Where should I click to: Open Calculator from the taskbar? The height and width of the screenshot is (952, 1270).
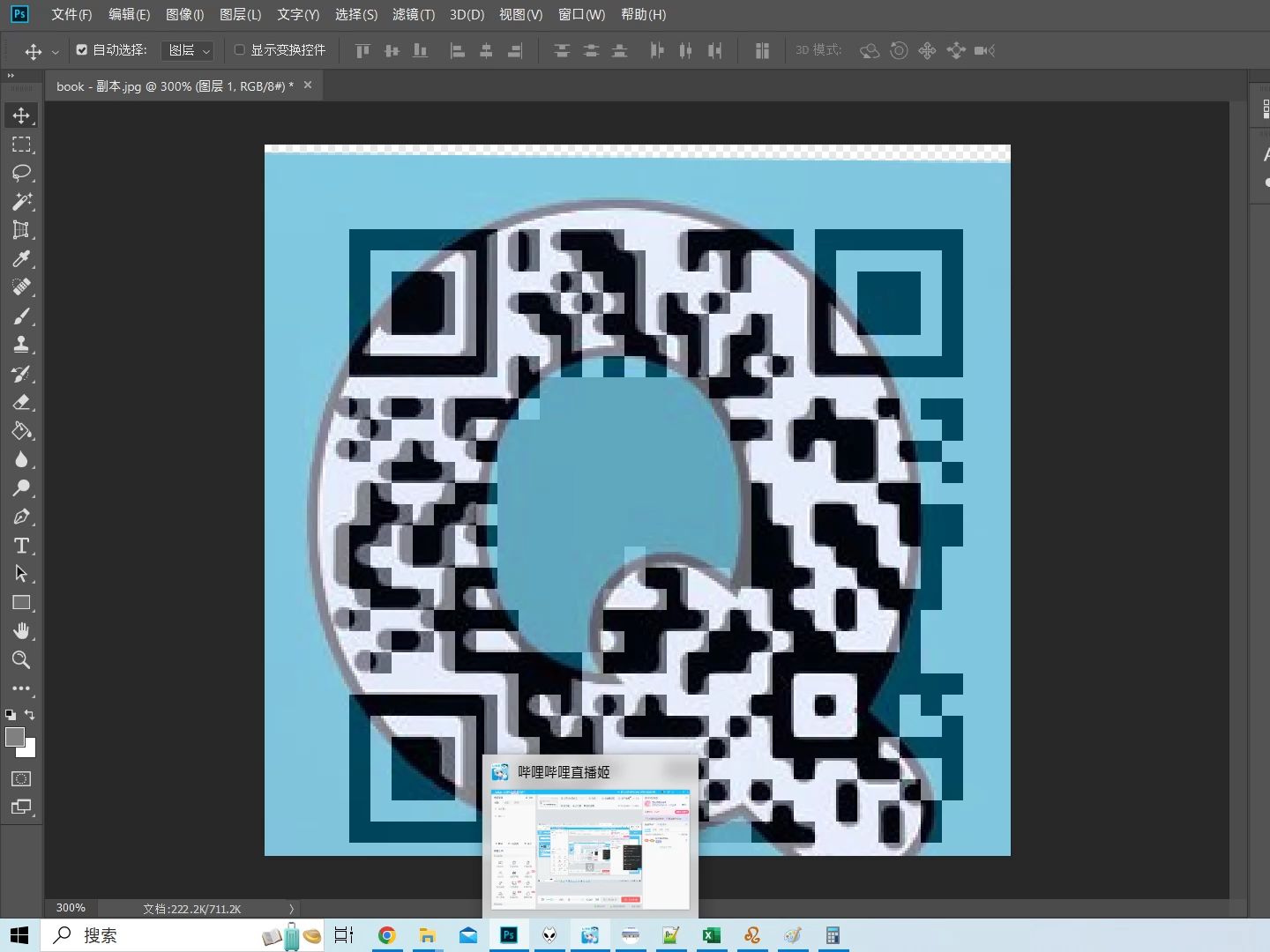[x=832, y=935]
